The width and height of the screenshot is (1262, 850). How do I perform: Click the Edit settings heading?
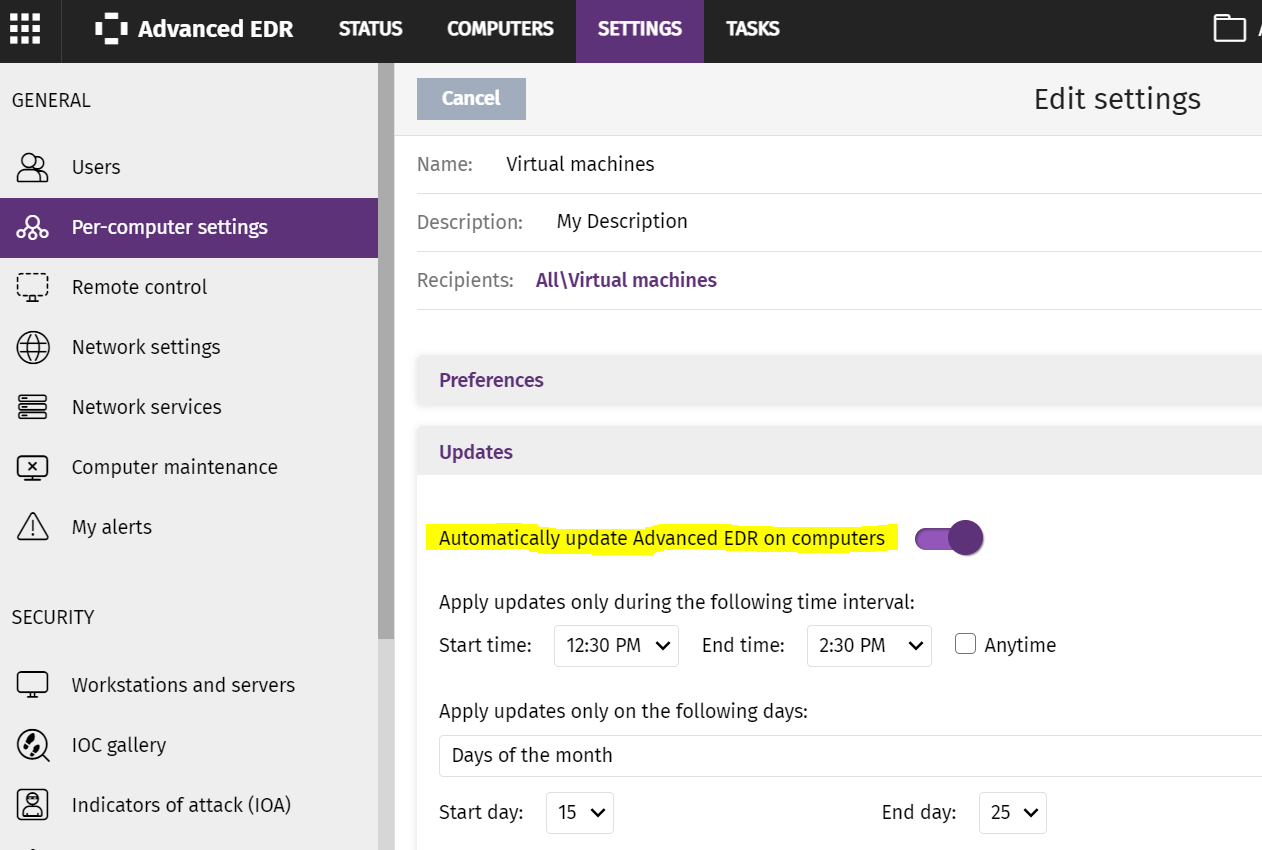click(x=1117, y=99)
